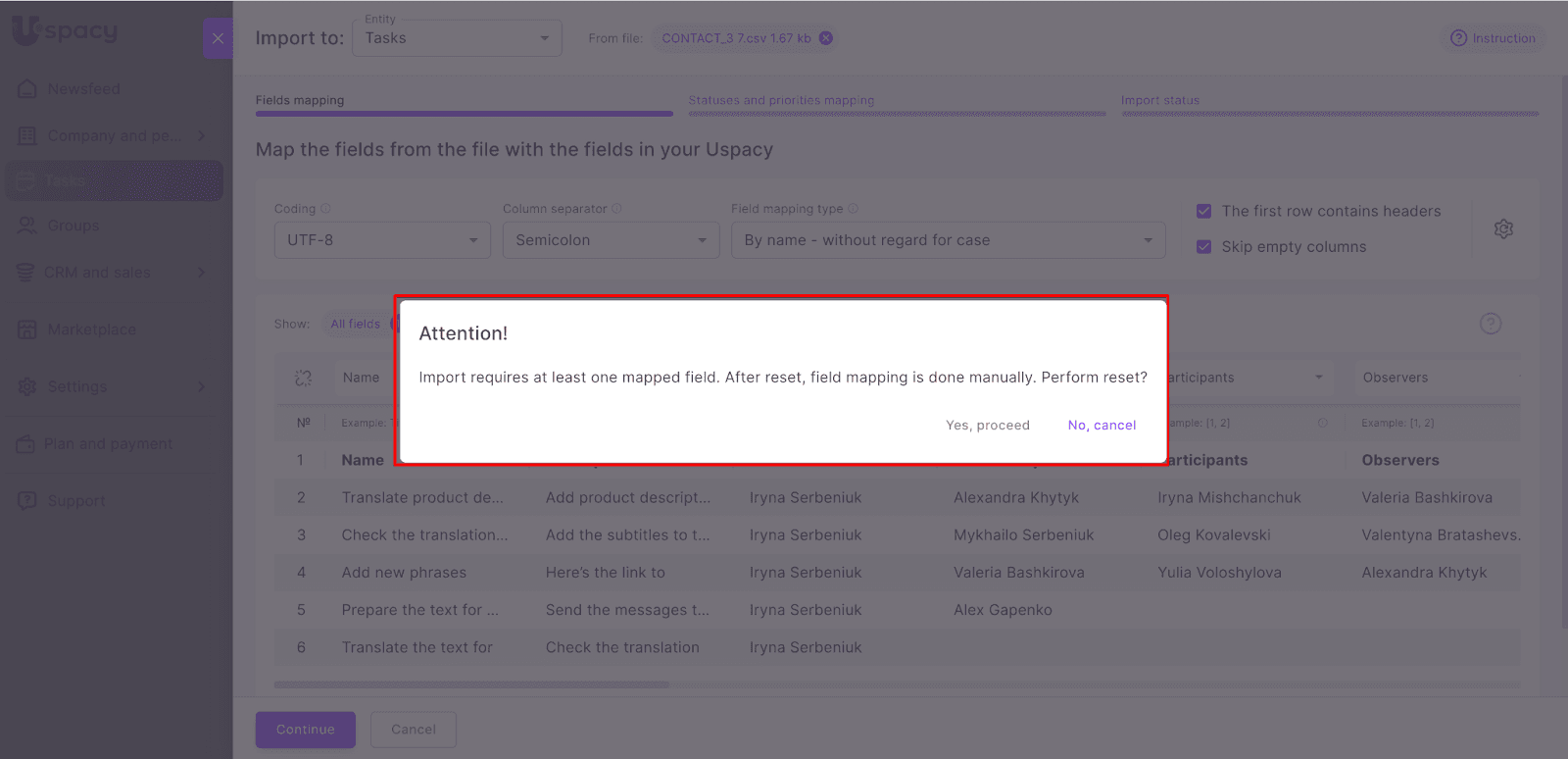Viewport: 1568px width, 759px height.
Task: Expand the Coding UTF-8 dropdown
Action: click(382, 240)
